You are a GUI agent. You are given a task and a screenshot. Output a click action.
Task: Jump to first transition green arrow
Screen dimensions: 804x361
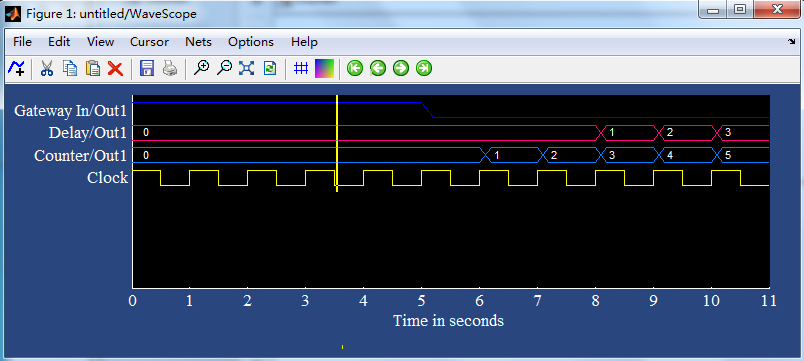pyautogui.click(x=355, y=68)
